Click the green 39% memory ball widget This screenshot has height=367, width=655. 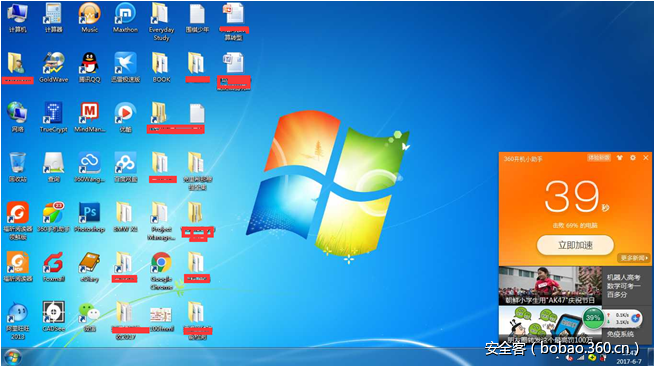pos(593,318)
